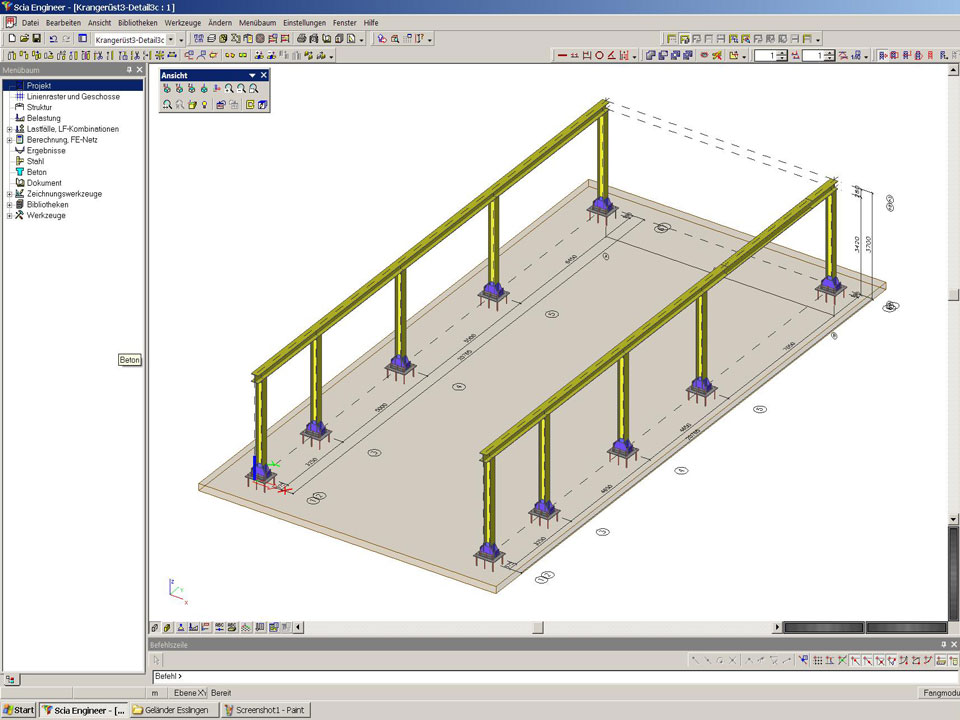
Task: Click the red circle draw icon
Action: (600, 56)
